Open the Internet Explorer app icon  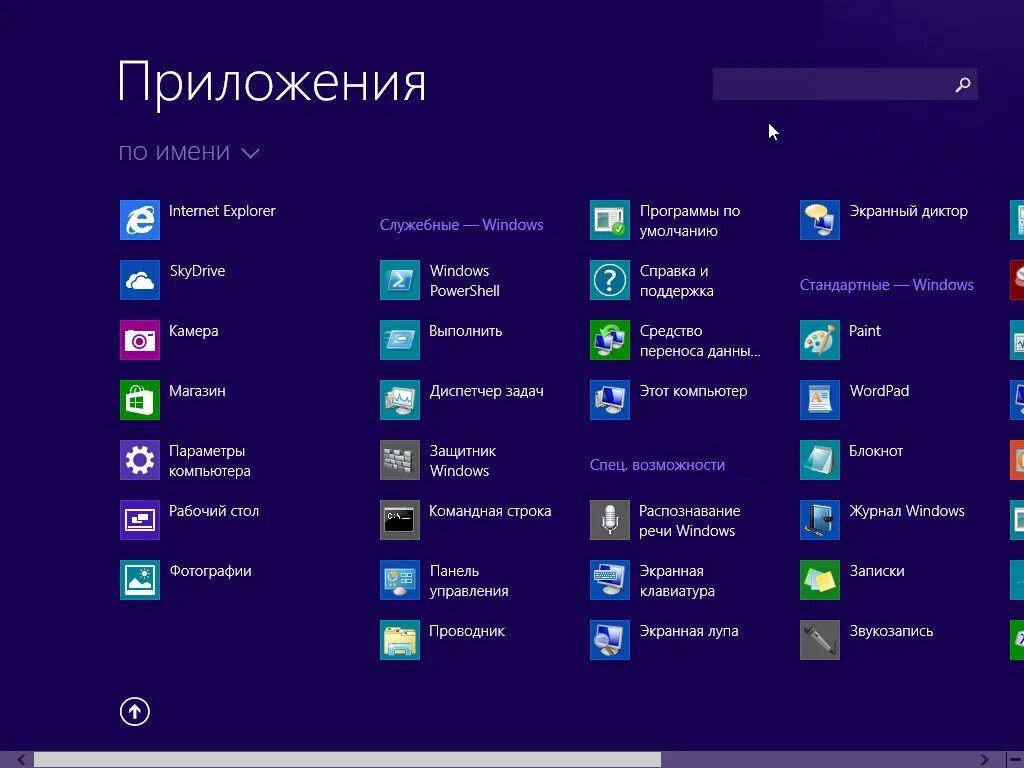[x=140, y=220]
